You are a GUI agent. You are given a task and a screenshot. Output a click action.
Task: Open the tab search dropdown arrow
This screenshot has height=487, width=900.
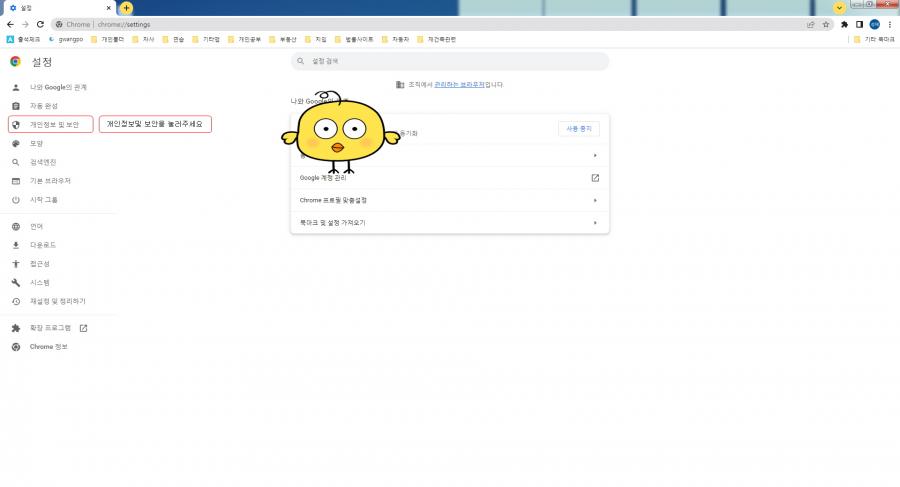[x=839, y=7]
